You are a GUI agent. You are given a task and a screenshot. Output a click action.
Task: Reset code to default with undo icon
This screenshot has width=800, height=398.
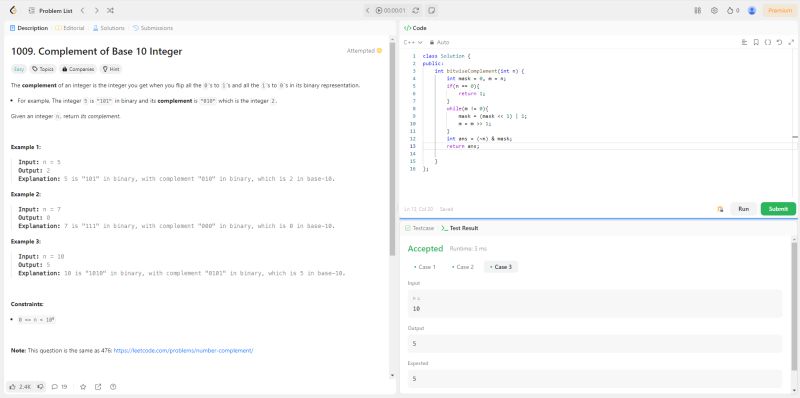pos(779,42)
